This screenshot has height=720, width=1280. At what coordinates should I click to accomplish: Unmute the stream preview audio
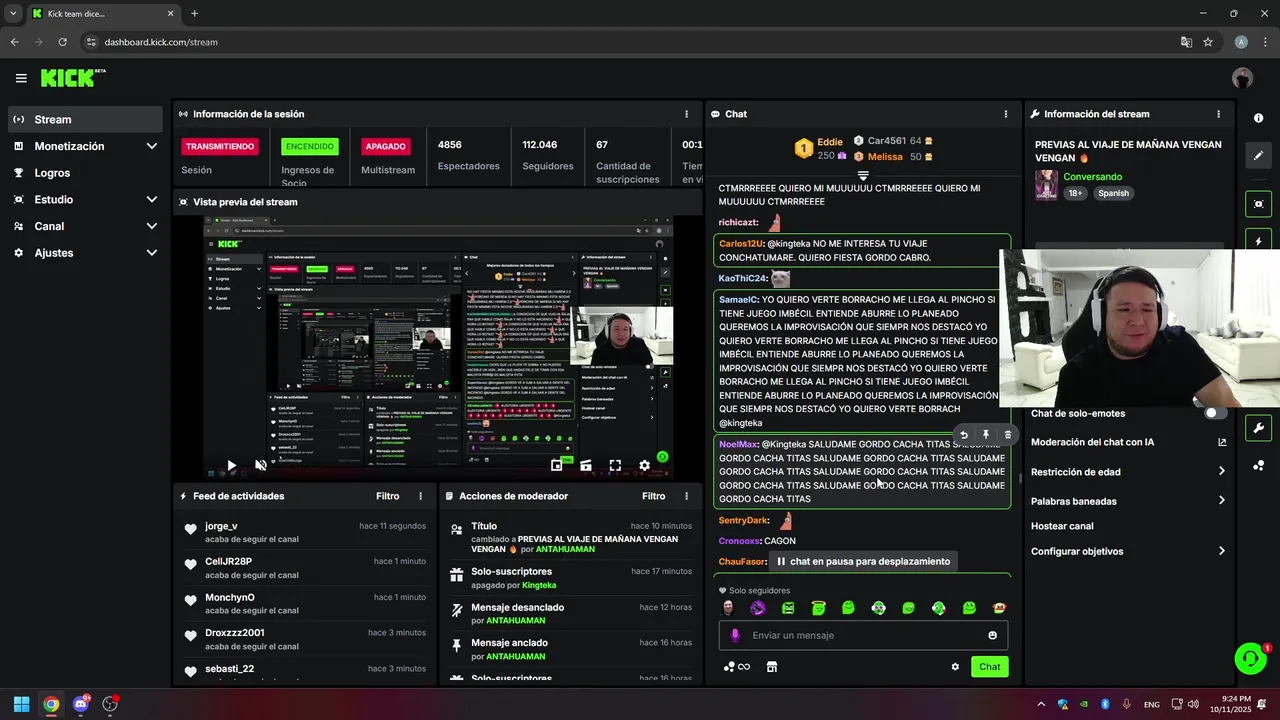[x=261, y=465]
